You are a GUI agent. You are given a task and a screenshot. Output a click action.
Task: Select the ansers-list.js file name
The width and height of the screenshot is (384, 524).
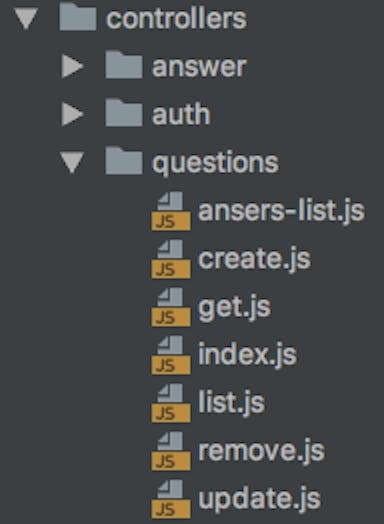pos(281,211)
